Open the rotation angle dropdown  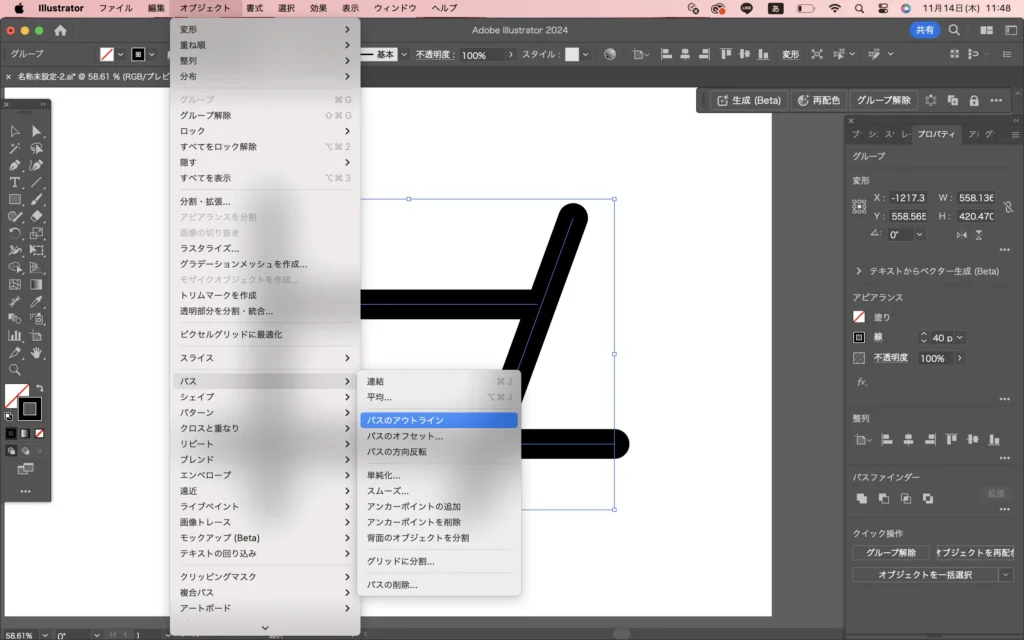coord(919,234)
